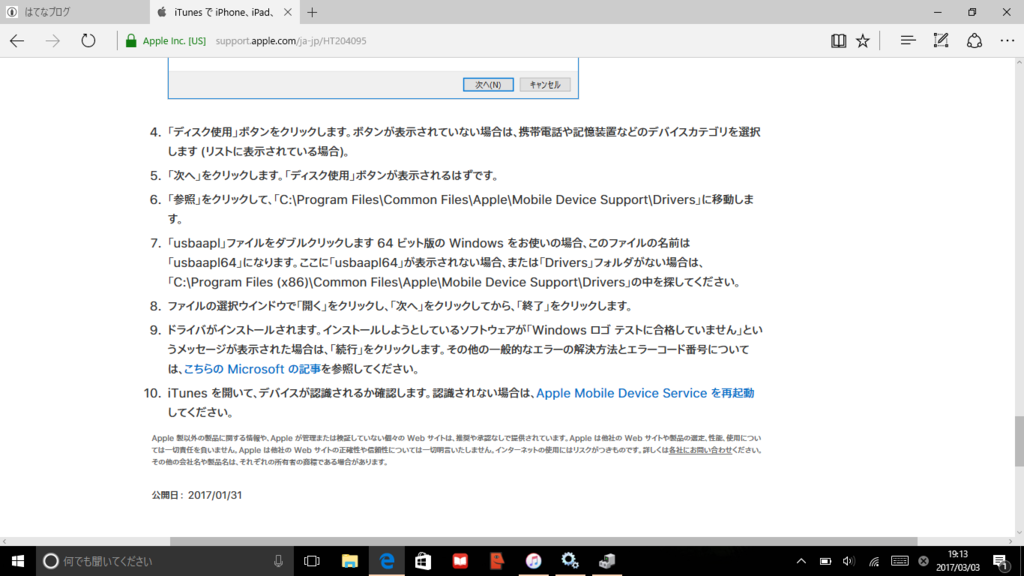The width and height of the screenshot is (1024, 576).
Task: Open the Share icon in the toolbar
Action: pyautogui.click(x=974, y=40)
